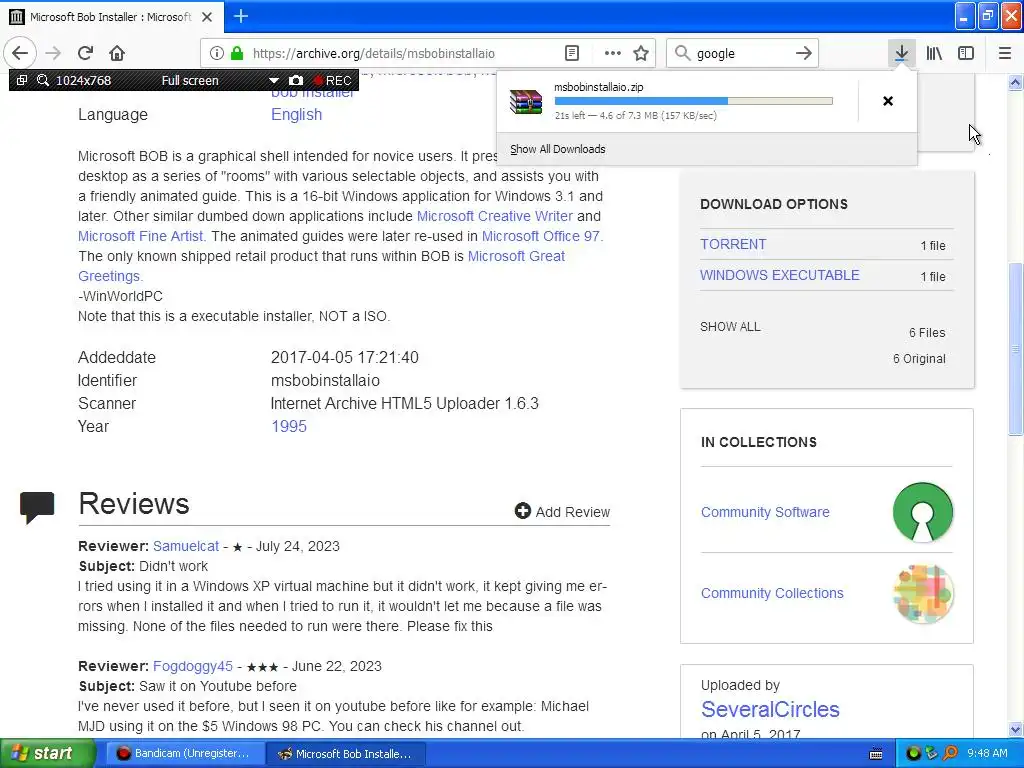Open a new browser tab

[241, 16]
